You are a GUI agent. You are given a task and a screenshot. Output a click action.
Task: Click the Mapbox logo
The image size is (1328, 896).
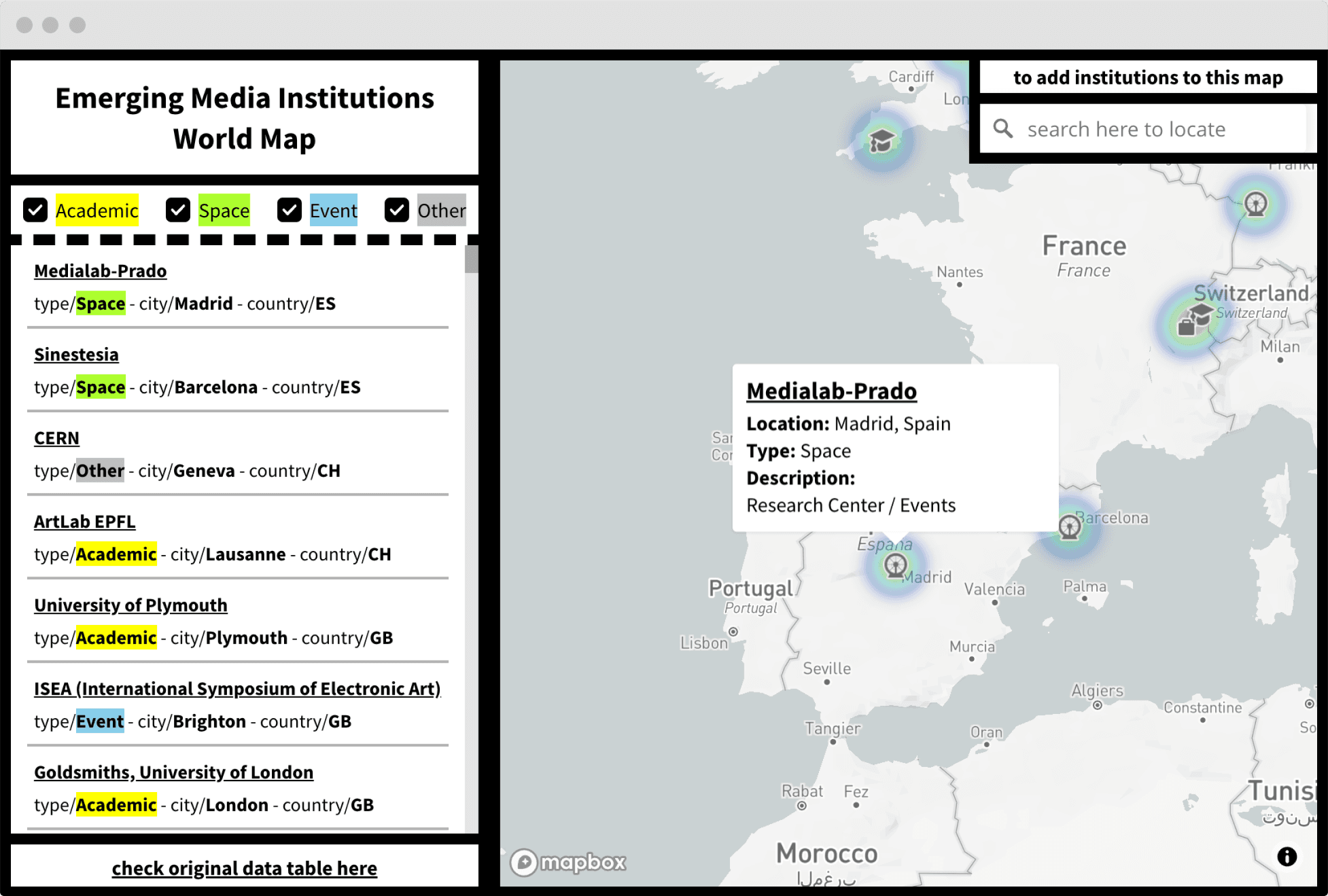(x=568, y=862)
